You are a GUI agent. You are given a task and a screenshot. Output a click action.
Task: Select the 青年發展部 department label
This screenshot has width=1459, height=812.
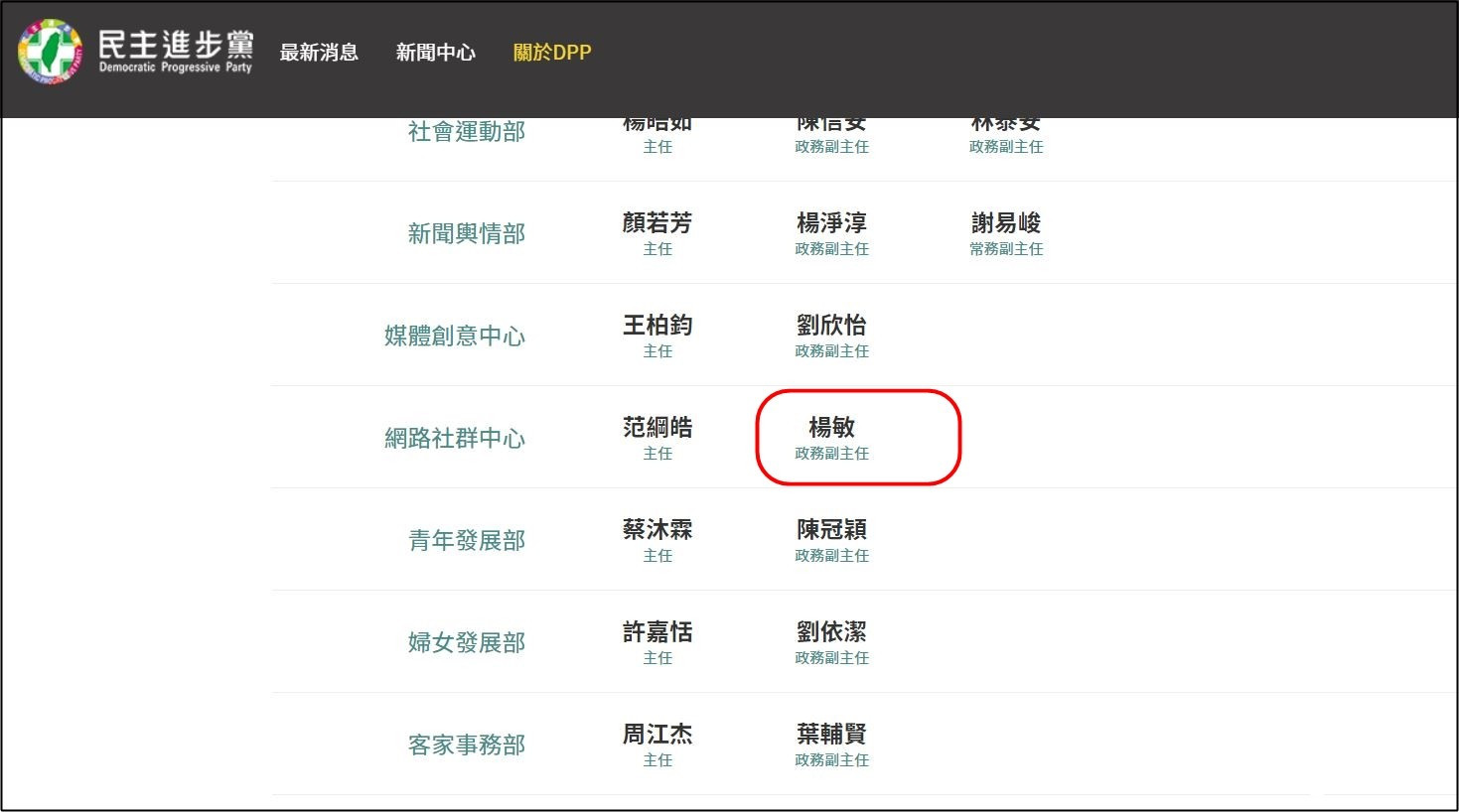[467, 540]
